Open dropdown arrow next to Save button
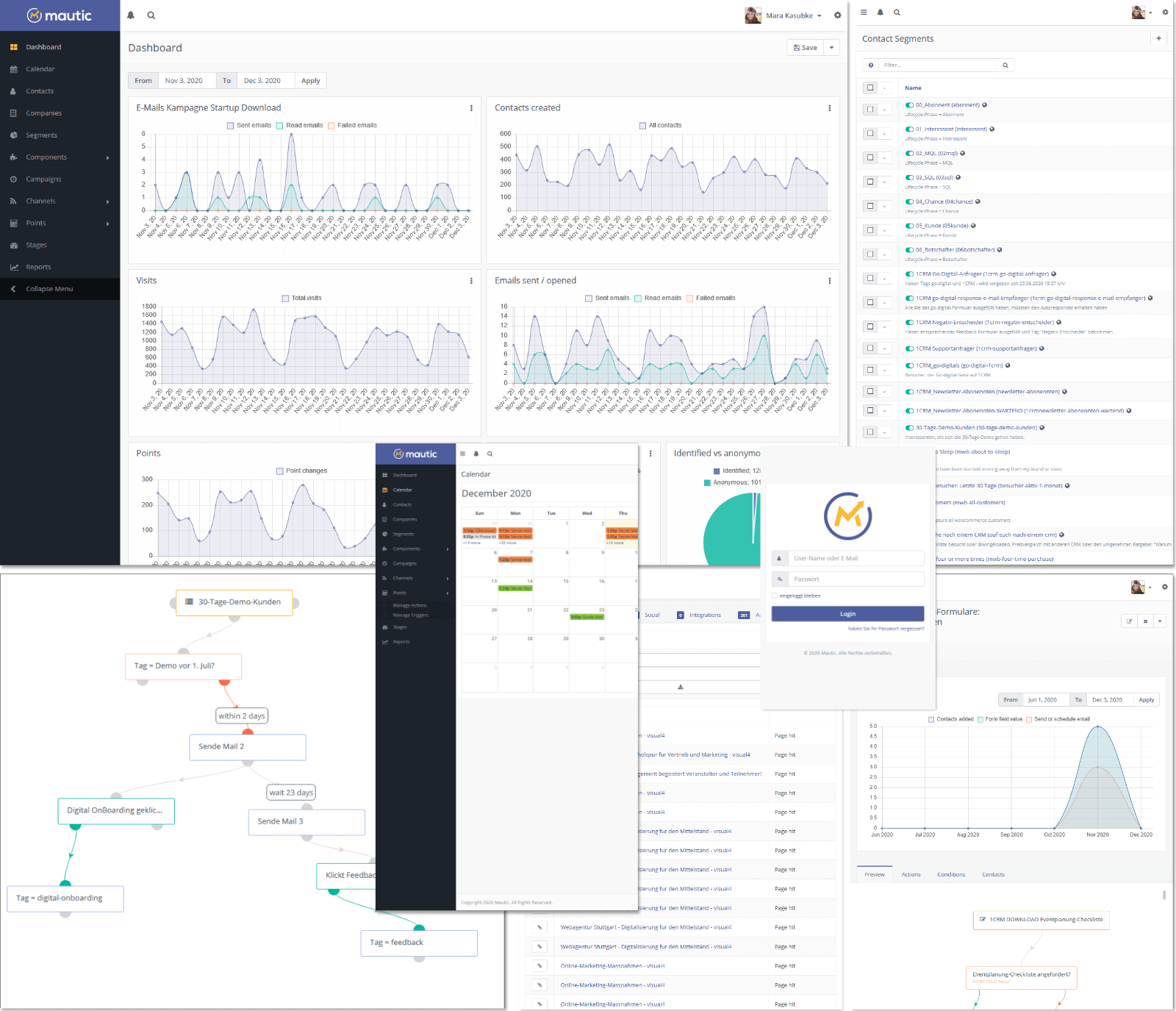The height and width of the screenshot is (1011, 1176). (x=831, y=48)
